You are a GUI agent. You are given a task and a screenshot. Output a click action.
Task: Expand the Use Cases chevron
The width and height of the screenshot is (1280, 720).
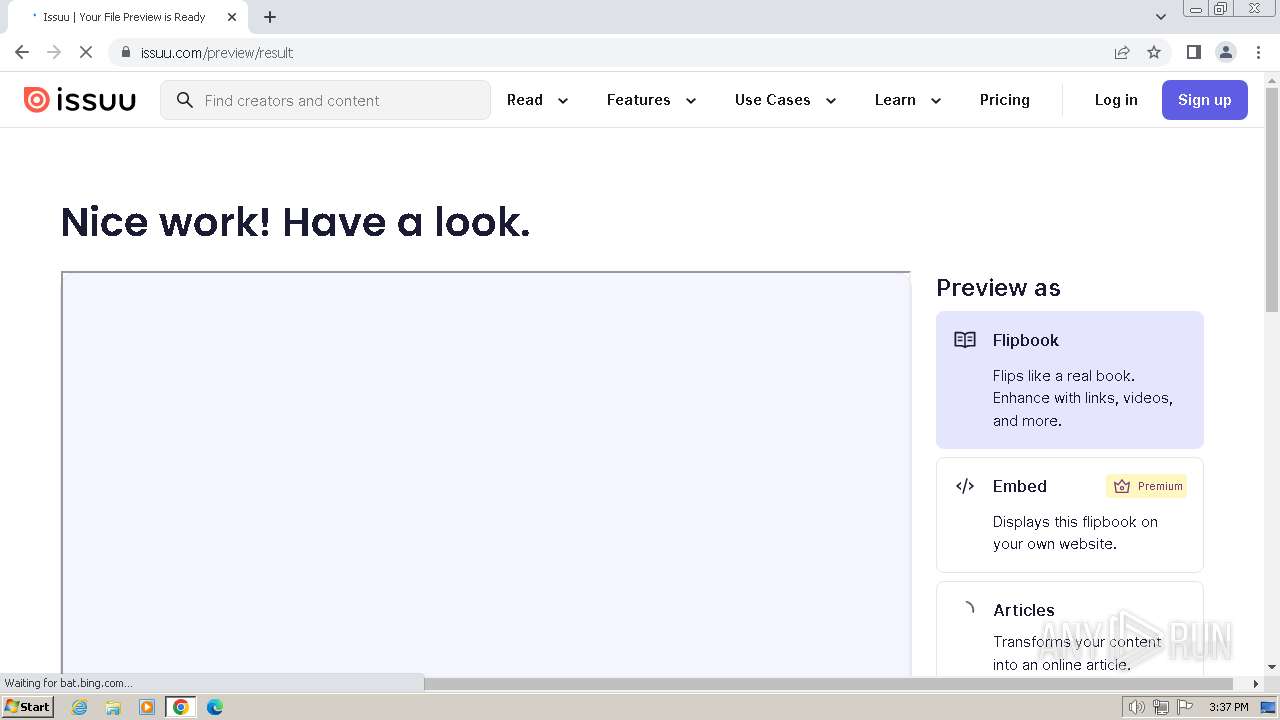(x=831, y=101)
